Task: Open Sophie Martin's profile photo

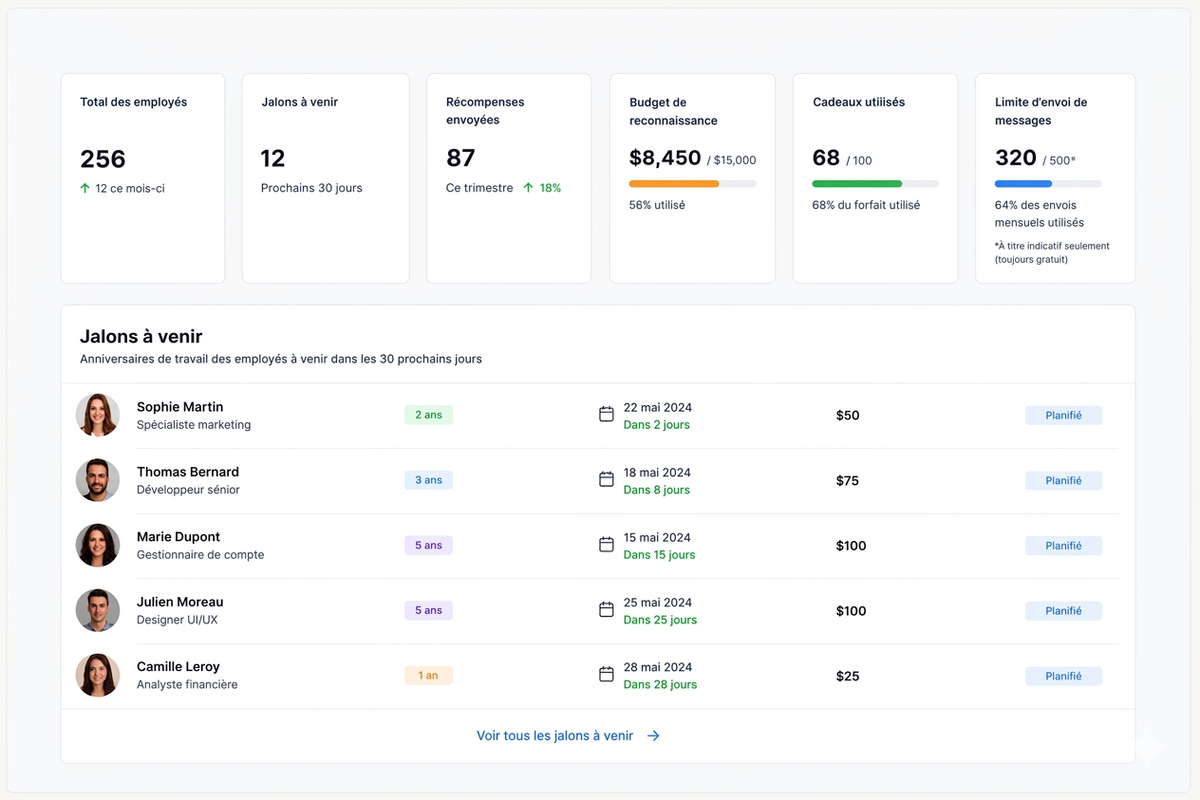Action: [98, 415]
